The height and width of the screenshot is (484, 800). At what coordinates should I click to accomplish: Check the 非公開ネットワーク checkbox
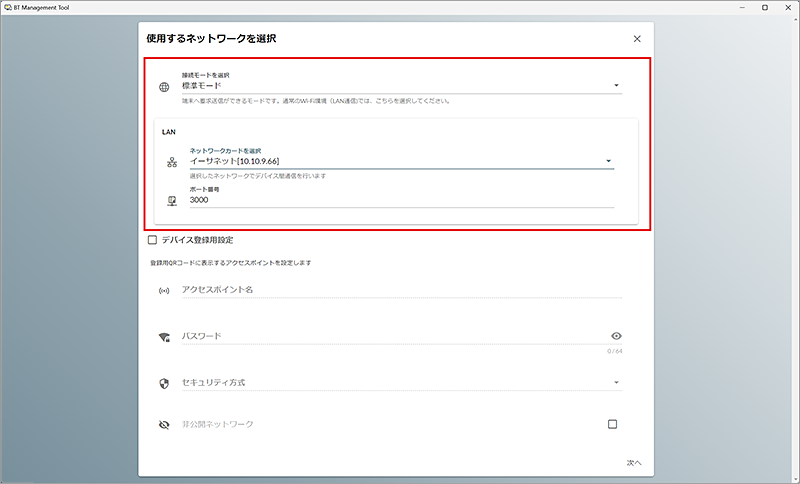tap(613, 424)
